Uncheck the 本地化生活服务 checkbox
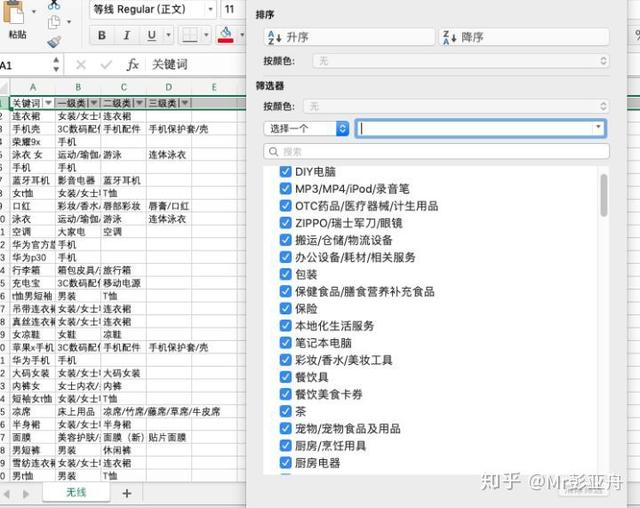The image size is (640, 508). coord(285,326)
